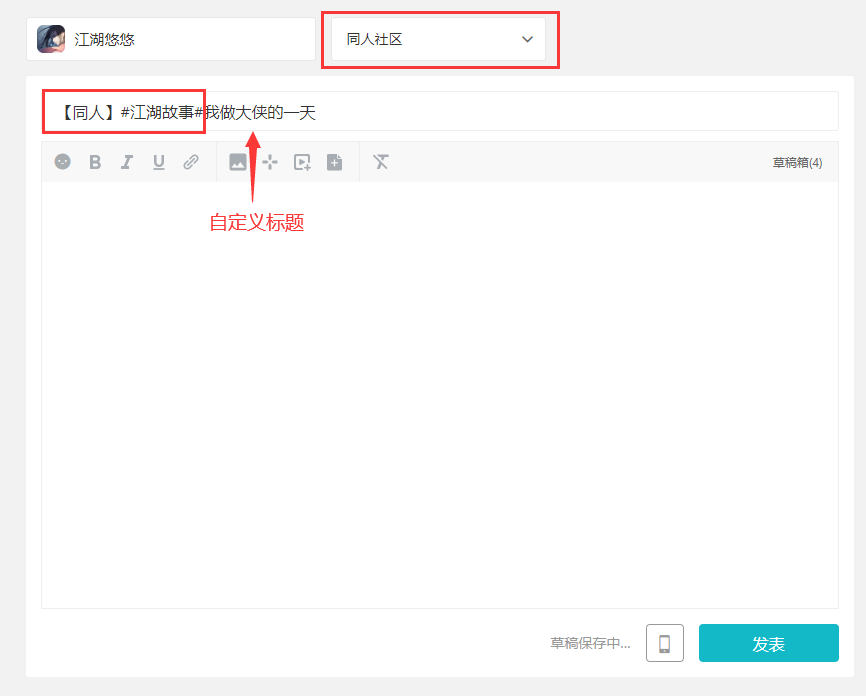Open the mobile phone preview icon

[664, 643]
